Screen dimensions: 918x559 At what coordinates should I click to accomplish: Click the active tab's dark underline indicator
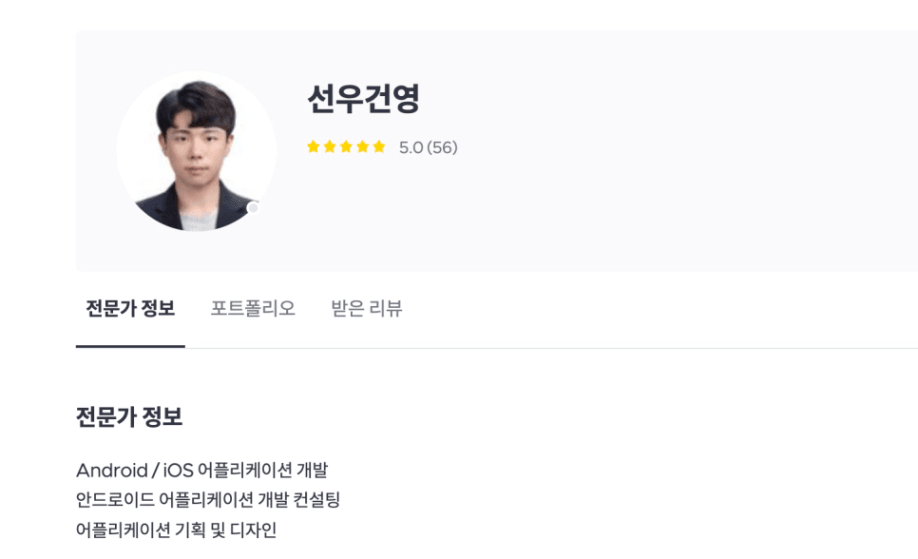point(130,346)
